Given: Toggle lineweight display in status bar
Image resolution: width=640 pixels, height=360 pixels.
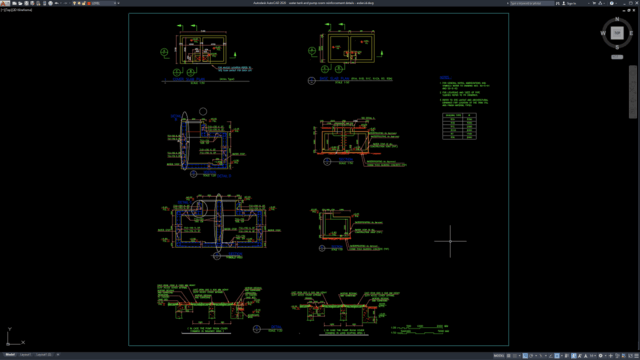Looking at the screenshot, I should coord(567,356).
